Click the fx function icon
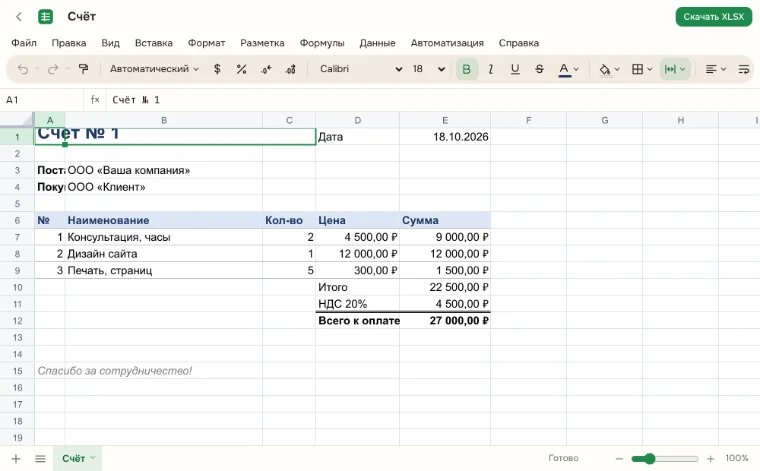 pyautogui.click(x=95, y=100)
